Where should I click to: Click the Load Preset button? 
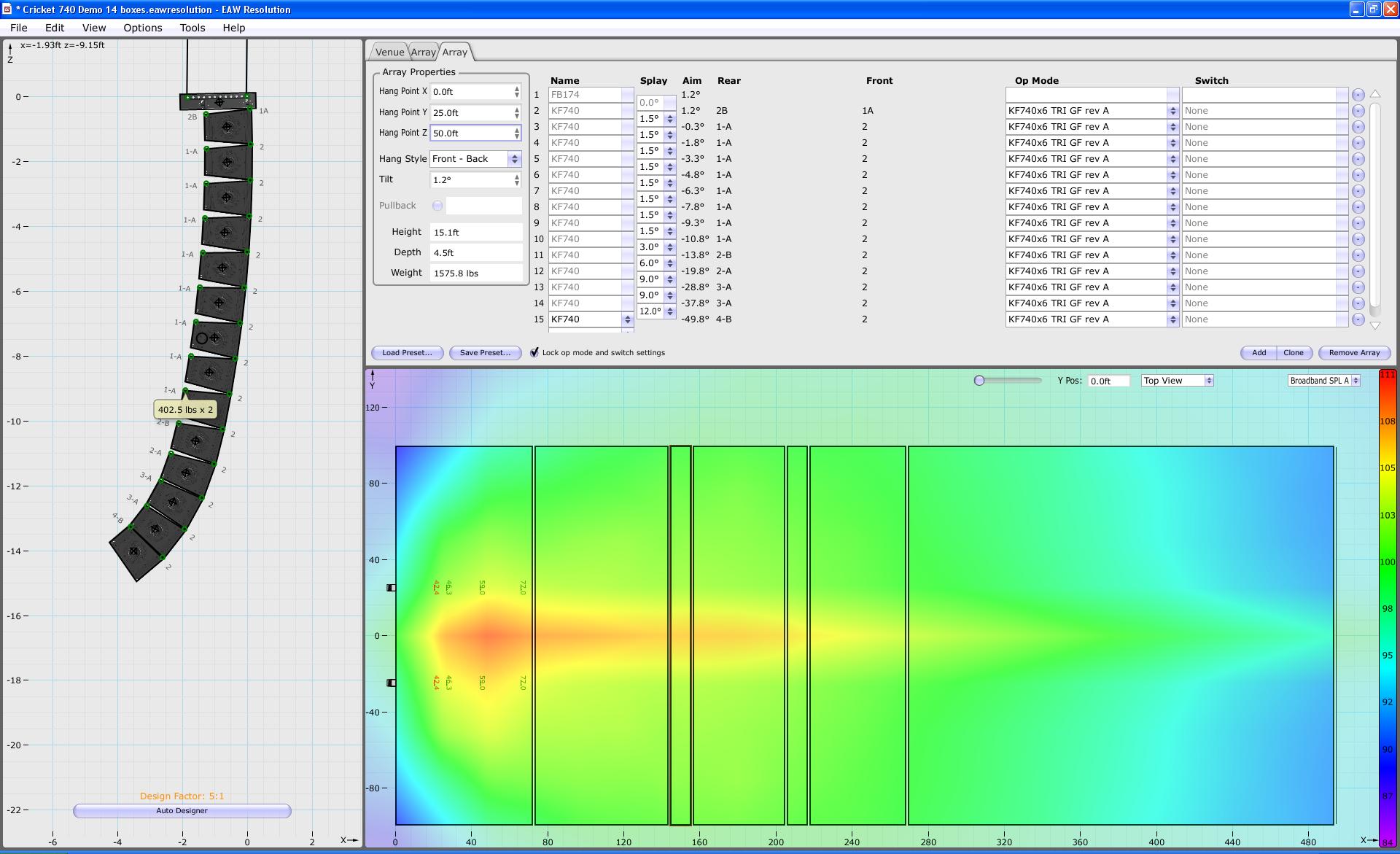407,352
